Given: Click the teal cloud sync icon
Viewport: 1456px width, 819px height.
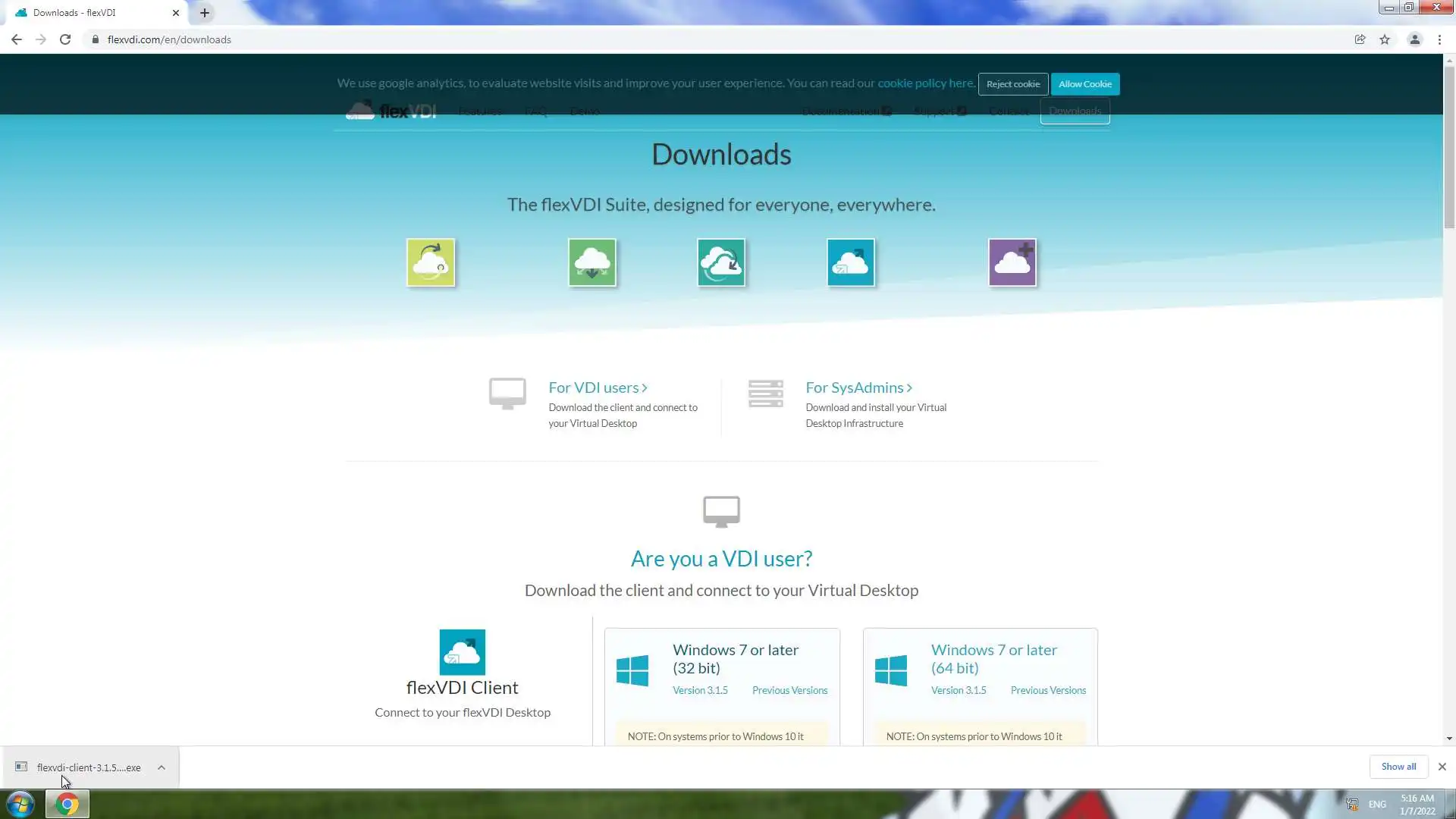Looking at the screenshot, I should point(721,262).
